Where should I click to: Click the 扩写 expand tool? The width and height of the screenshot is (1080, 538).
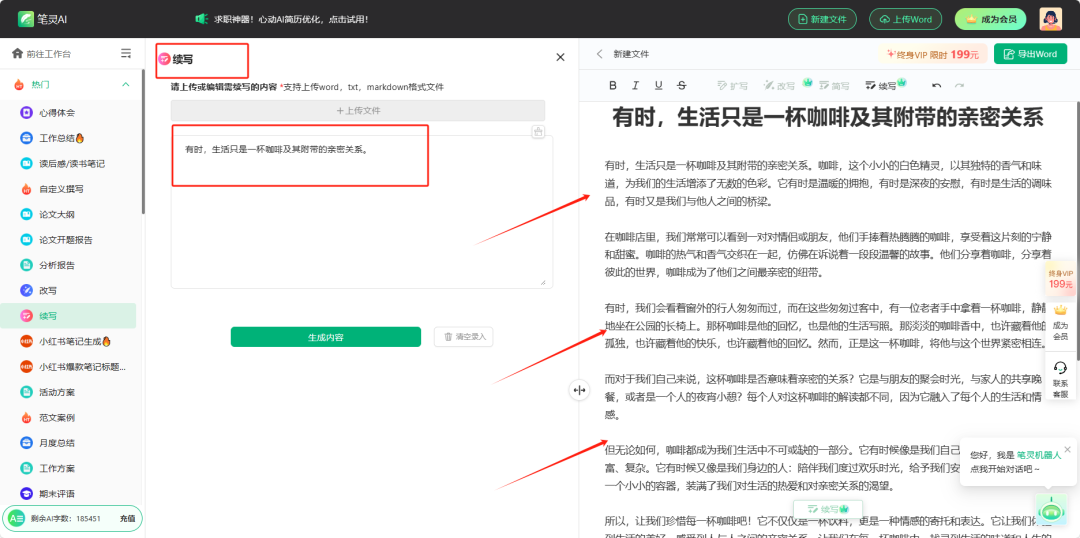732,85
